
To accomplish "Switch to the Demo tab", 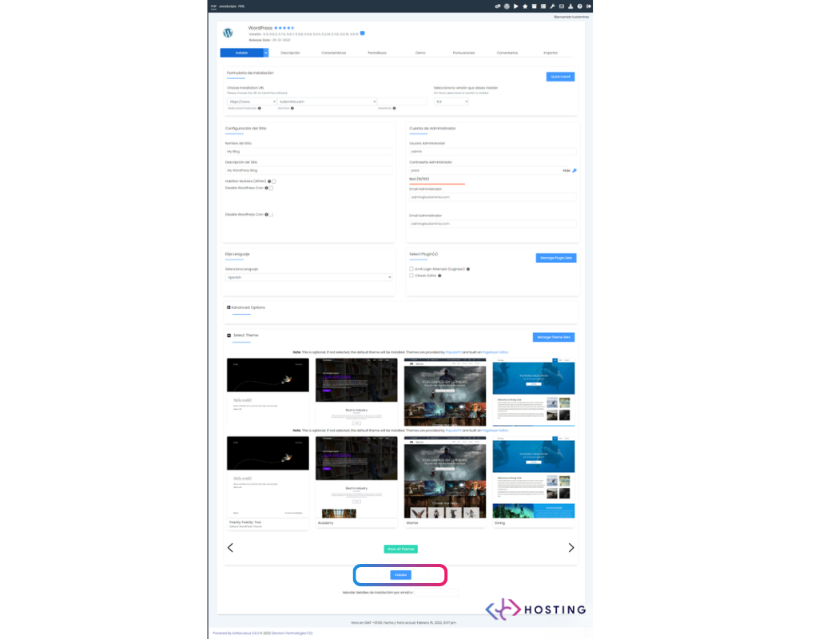I will [420, 52].
